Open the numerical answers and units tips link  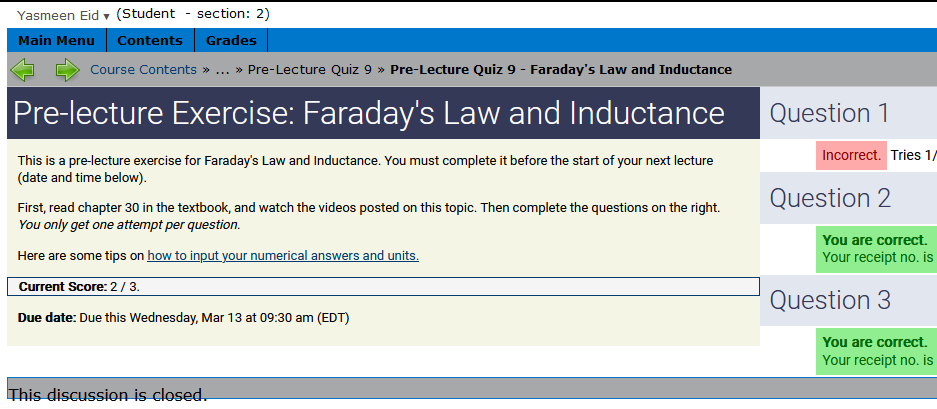tap(283, 256)
